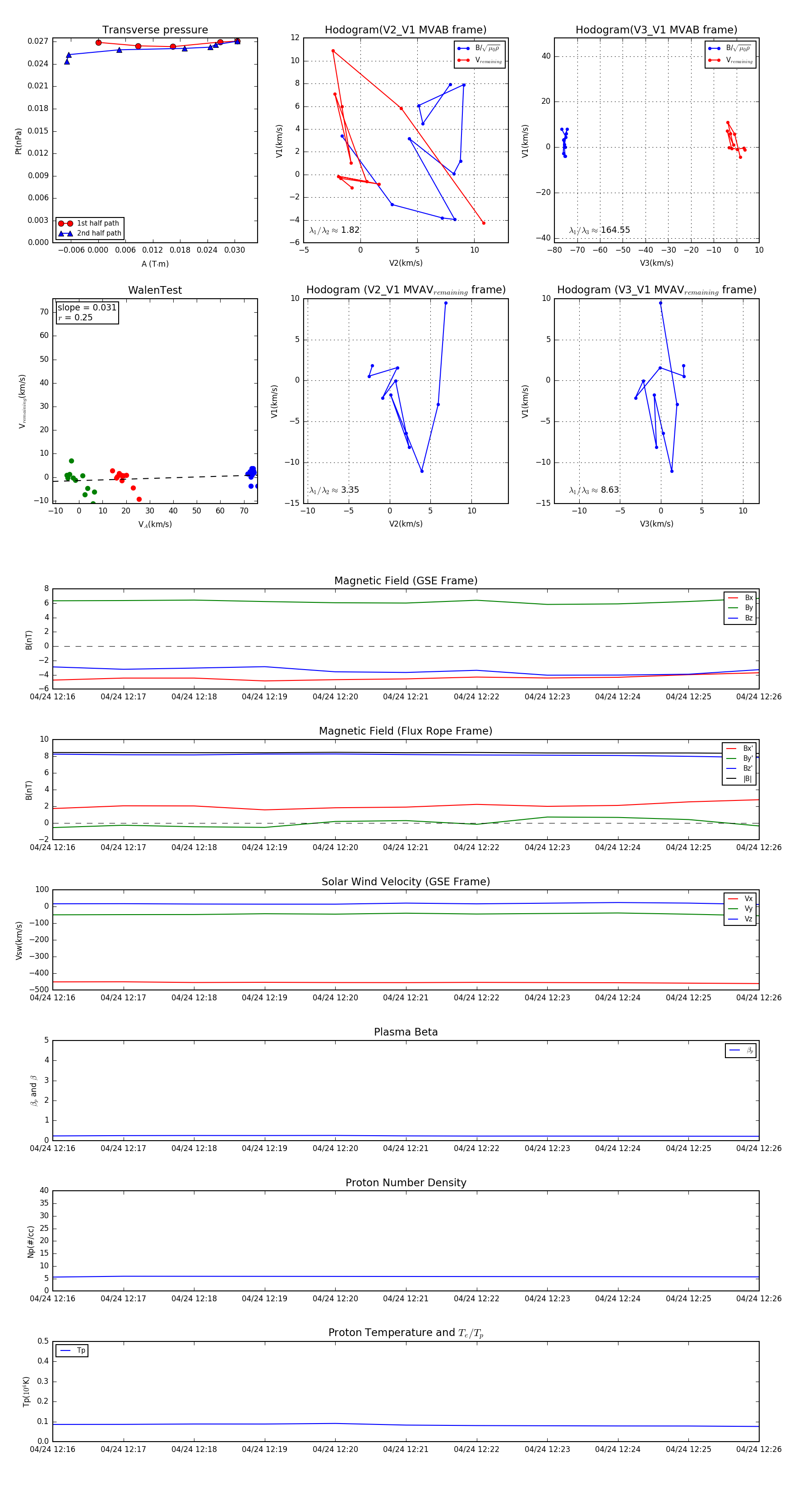This screenshot has width=812, height=1489.
Task: Click the 'A (T·m)' x-axis label
Action: point(155,264)
